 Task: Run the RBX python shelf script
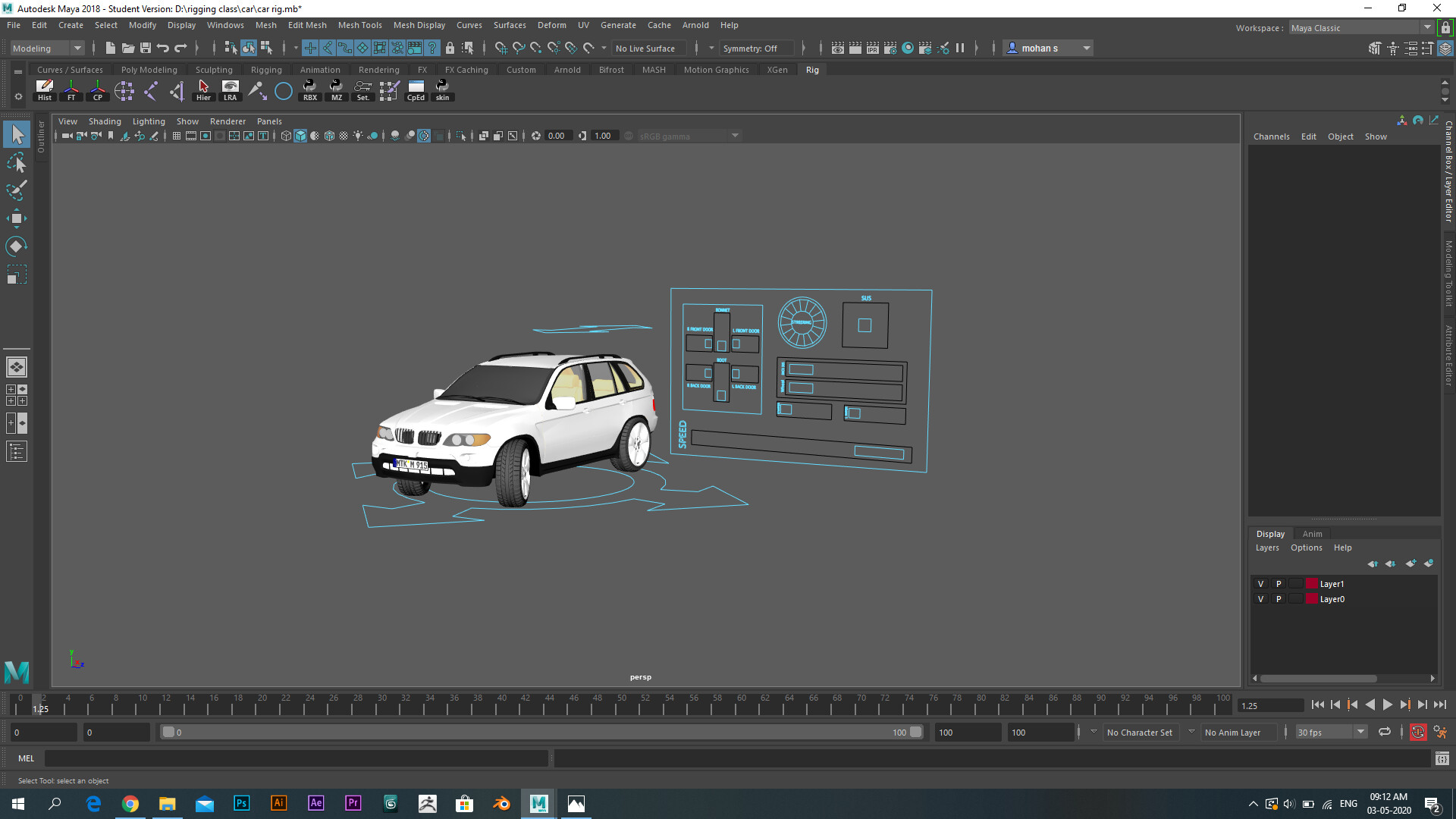(309, 90)
